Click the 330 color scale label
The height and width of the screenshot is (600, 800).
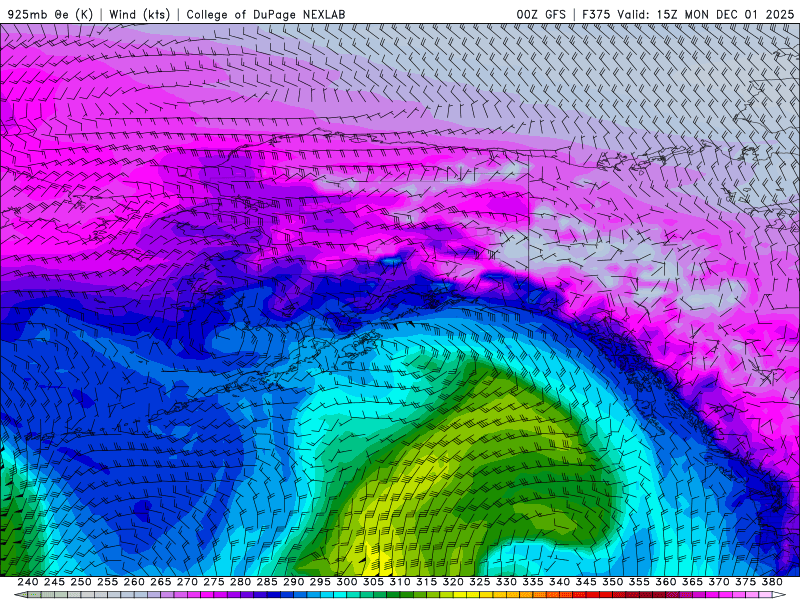coord(506,582)
